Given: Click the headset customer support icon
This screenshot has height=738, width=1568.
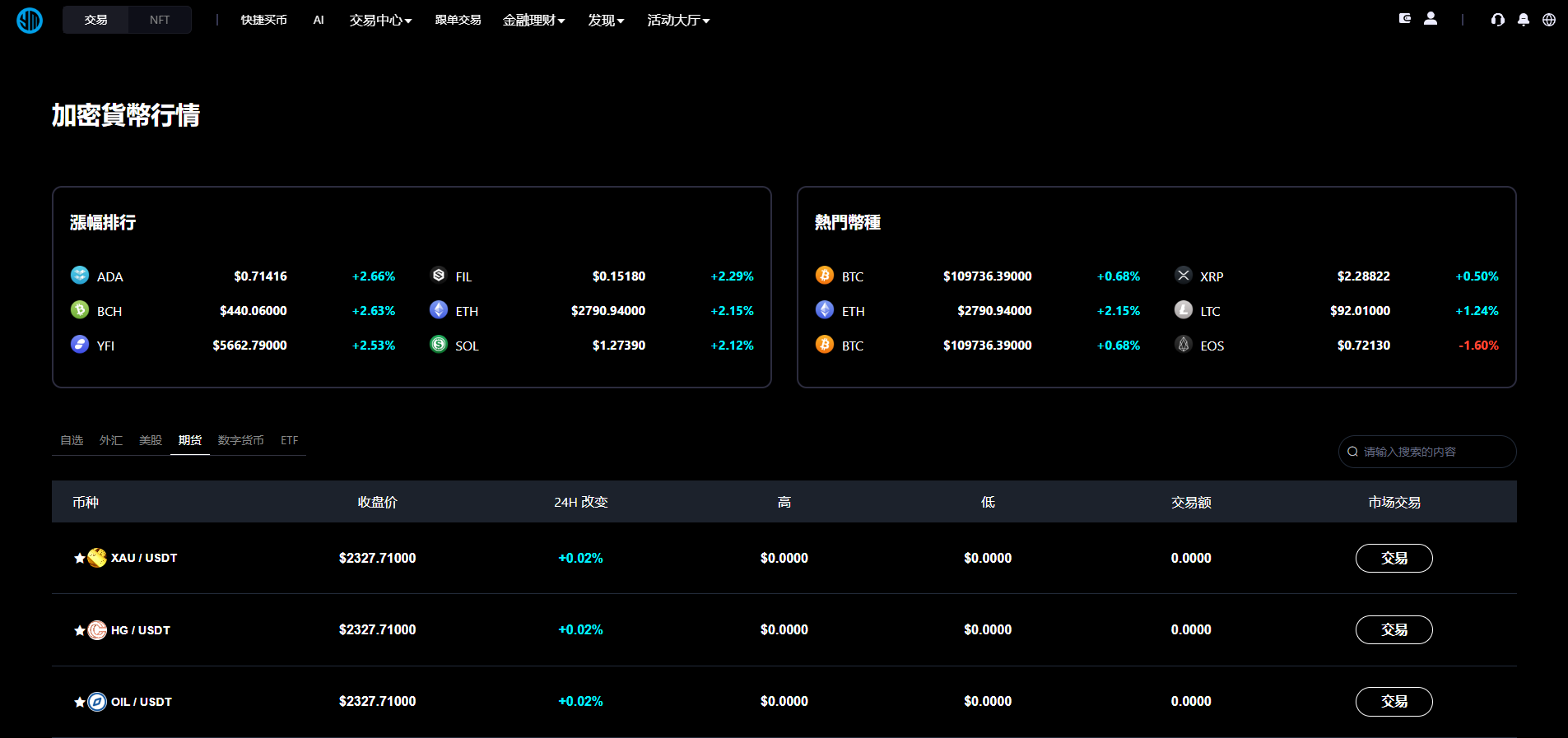Looking at the screenshot, I should [1497, 20].
